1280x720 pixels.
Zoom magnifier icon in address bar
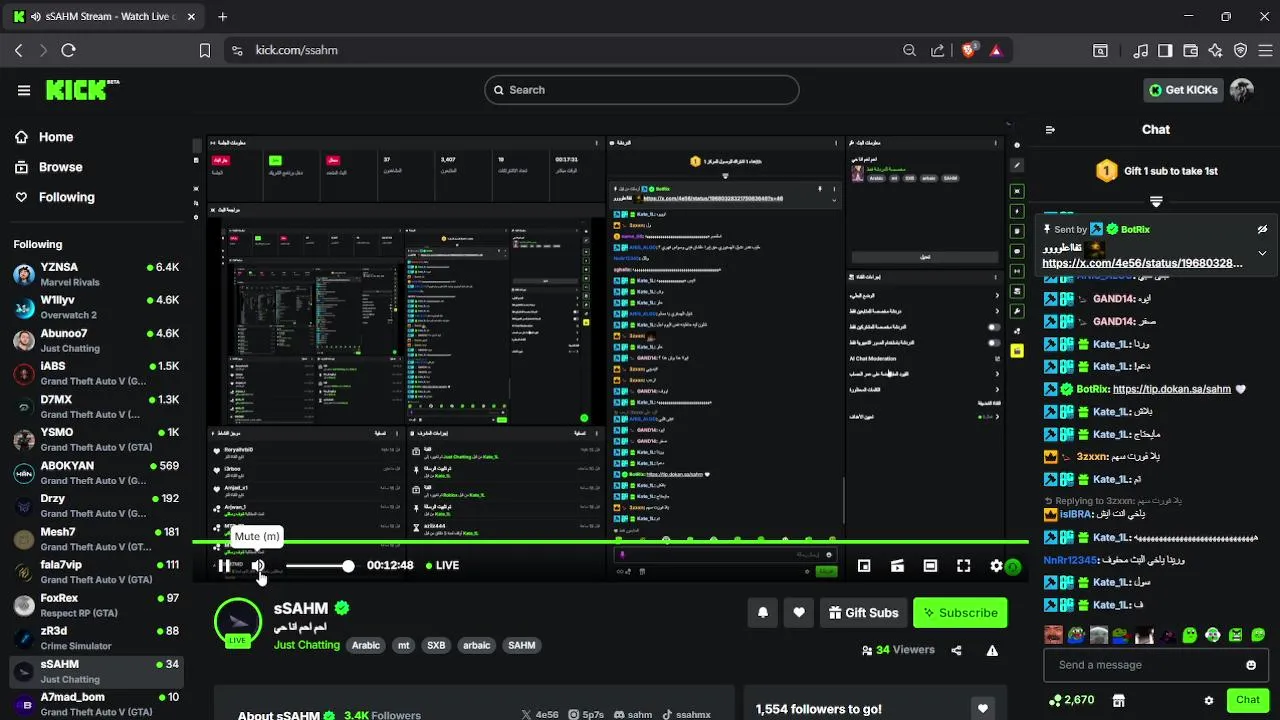click(909, 50)
